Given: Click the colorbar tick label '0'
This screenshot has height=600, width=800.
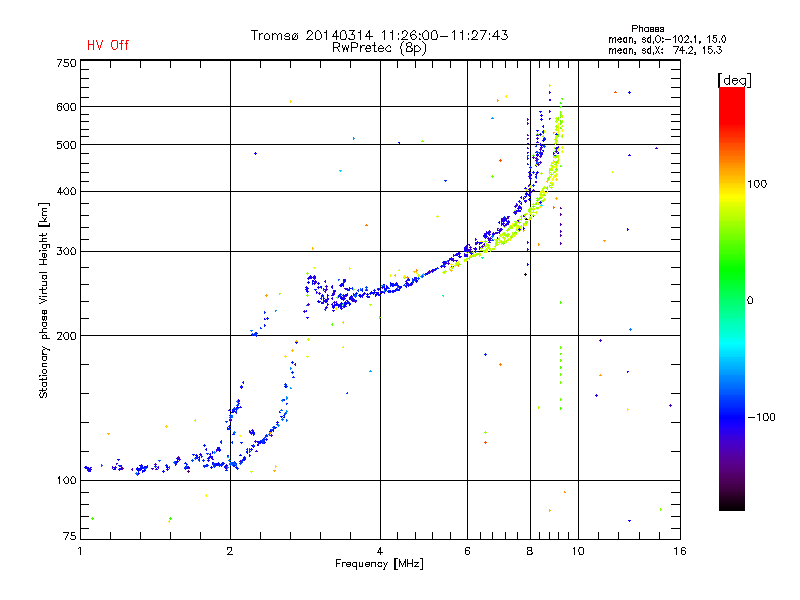Looking at the screenshot, I should pyautogui.click(x=750, y=301).
